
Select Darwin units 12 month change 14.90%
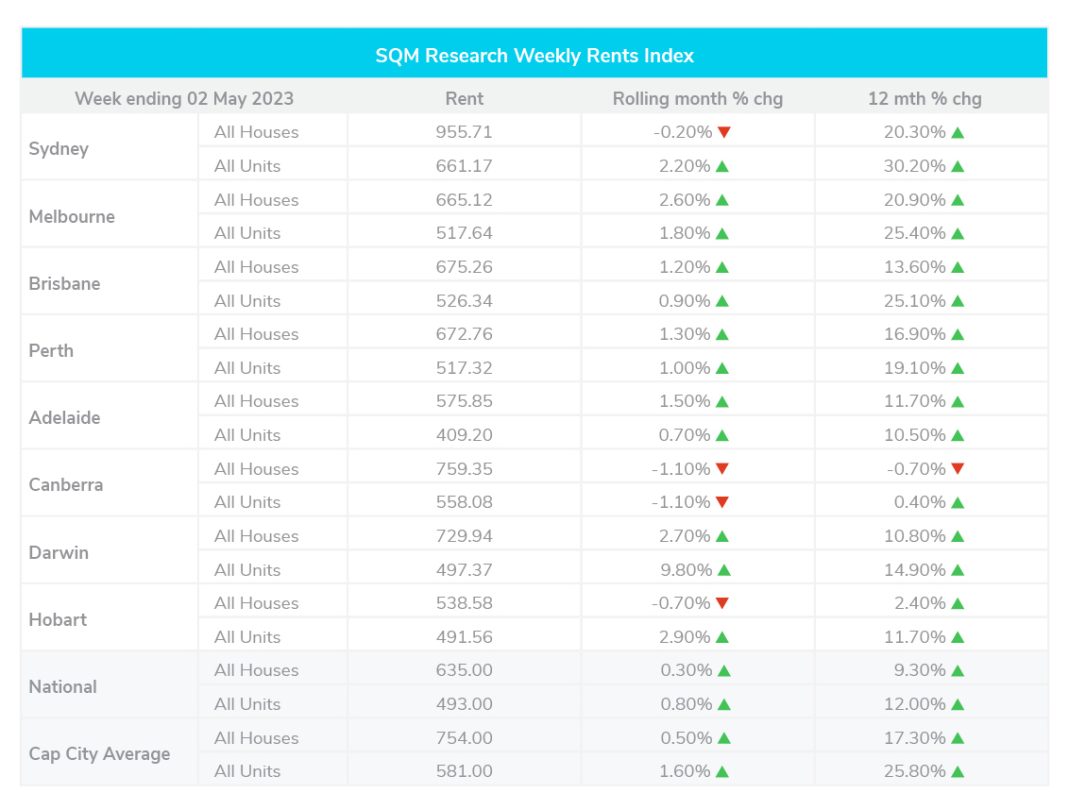pos(914,569)
